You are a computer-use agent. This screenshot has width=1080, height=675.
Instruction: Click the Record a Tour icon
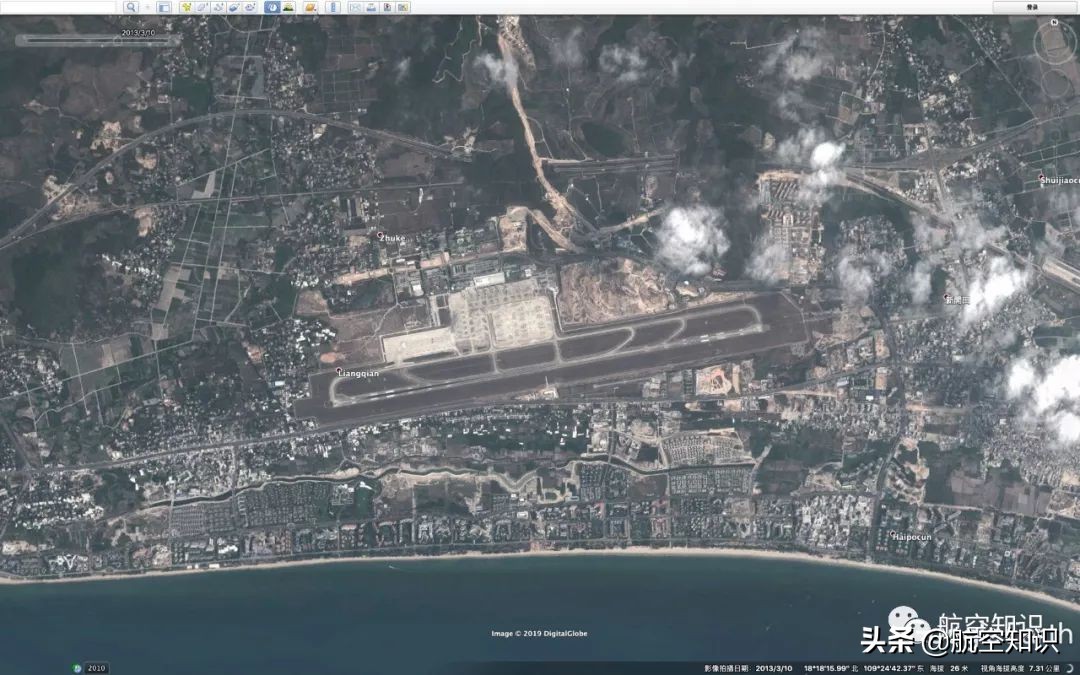tap(250, 7)
